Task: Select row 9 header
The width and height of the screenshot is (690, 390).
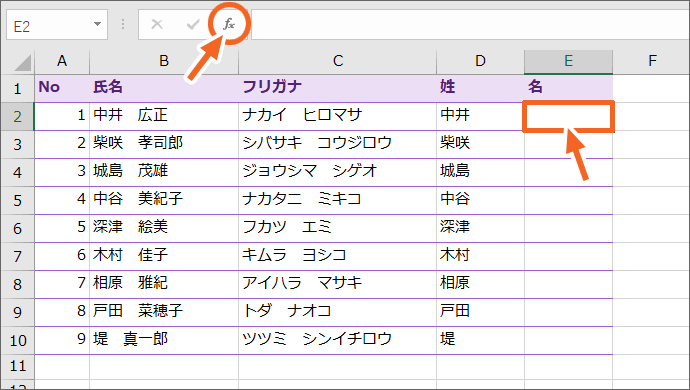Action: point(18,313)
